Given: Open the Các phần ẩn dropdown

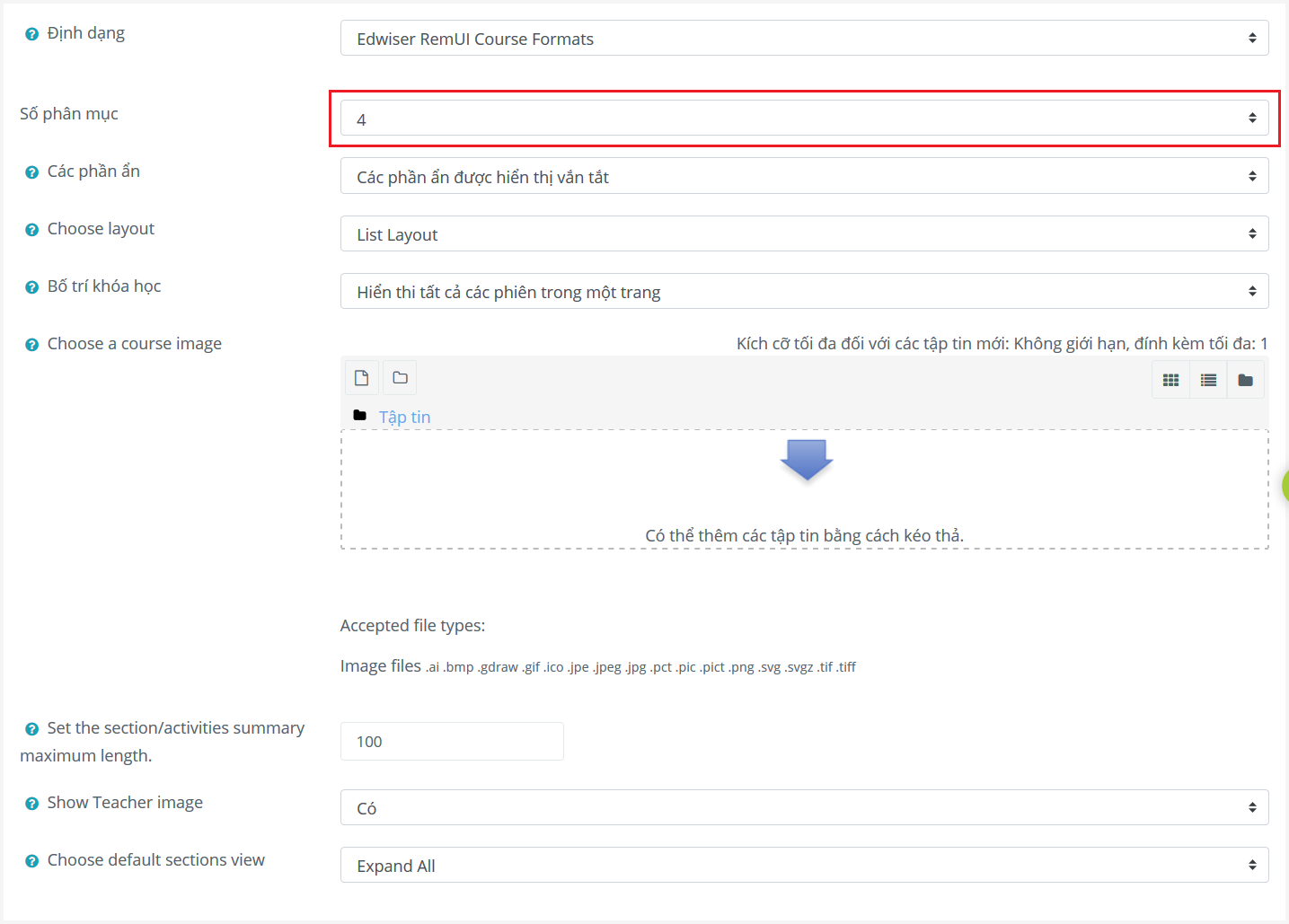Looking at the screenshot, I should [804, 176].
